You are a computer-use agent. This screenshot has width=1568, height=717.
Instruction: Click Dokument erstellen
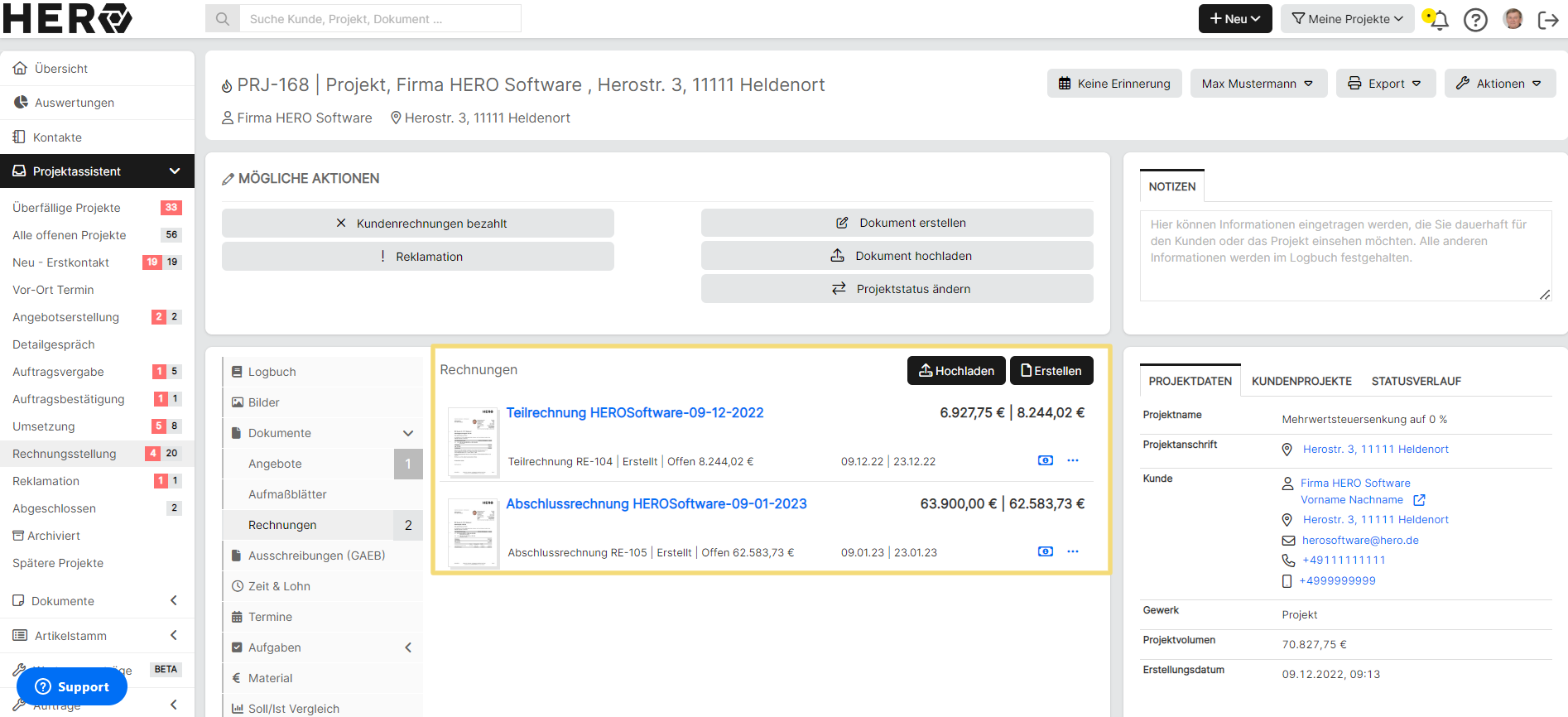(897, 223)
